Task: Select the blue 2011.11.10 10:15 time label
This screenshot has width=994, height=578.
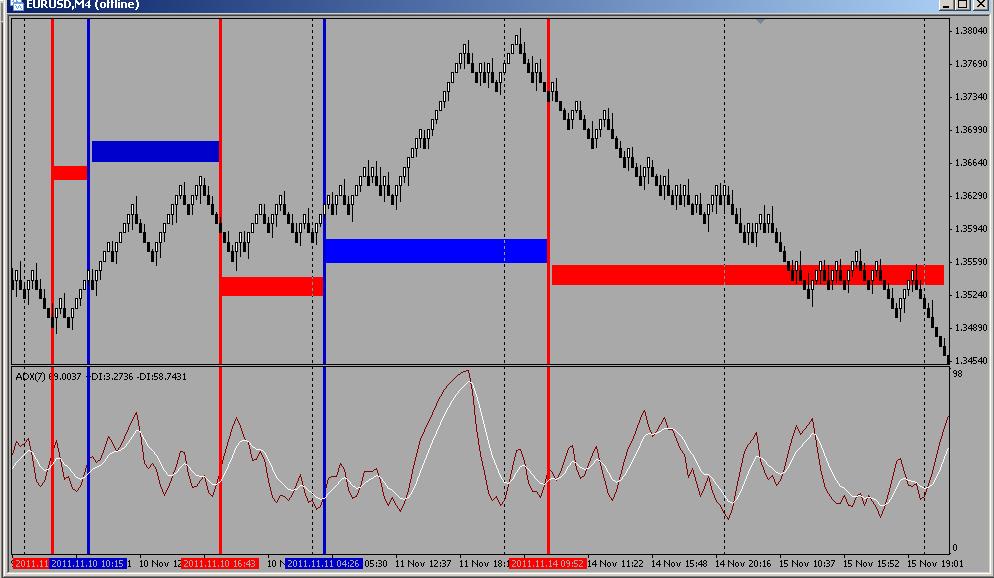Action: pyautogui.click(x=88, y=563)
